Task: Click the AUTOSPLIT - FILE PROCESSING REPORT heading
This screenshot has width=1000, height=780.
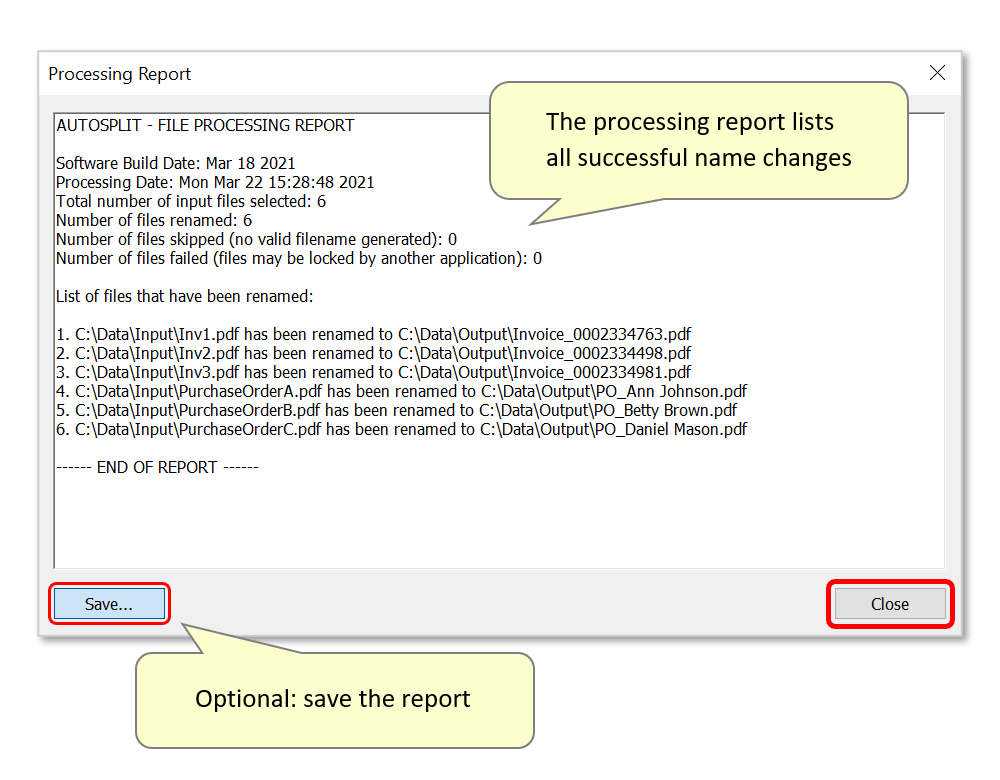Action: (x=205, y=125)
